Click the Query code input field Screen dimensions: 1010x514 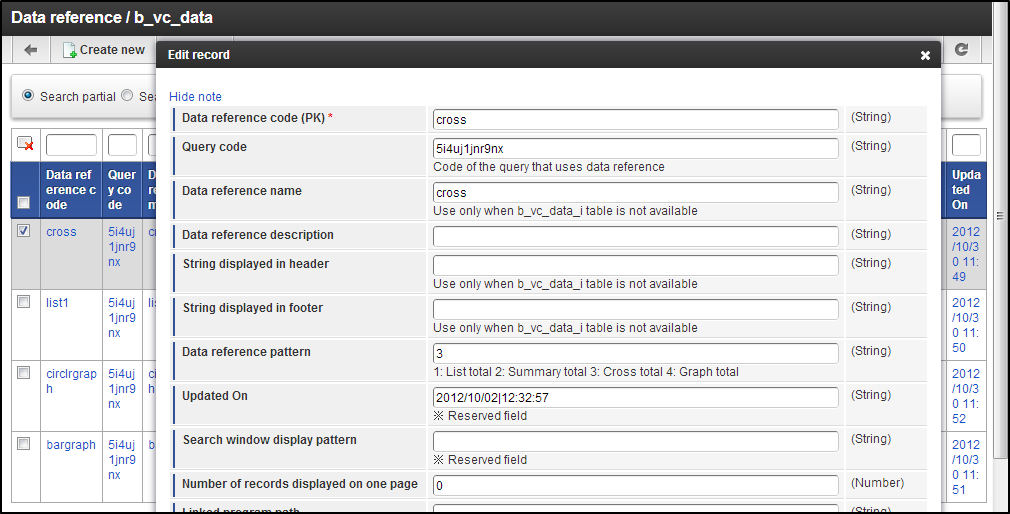[x=635, y=148]
